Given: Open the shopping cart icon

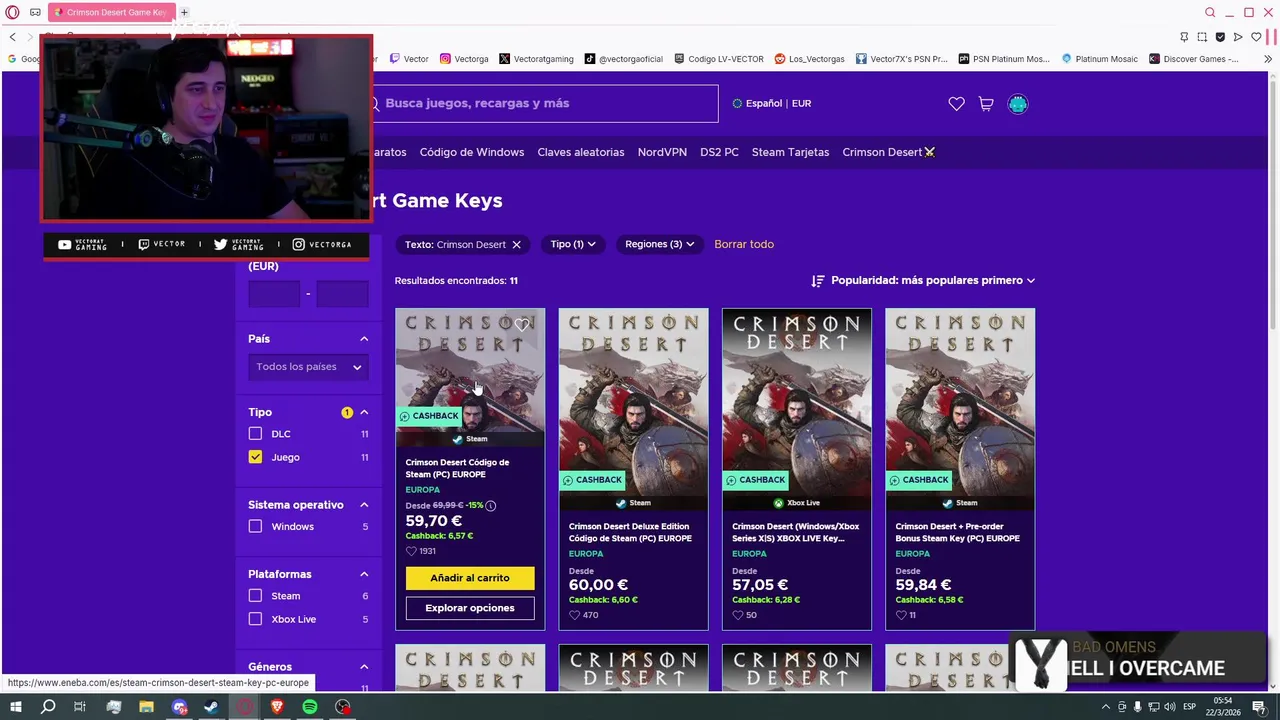Looking at the screenshot, I should coord(986,104).
